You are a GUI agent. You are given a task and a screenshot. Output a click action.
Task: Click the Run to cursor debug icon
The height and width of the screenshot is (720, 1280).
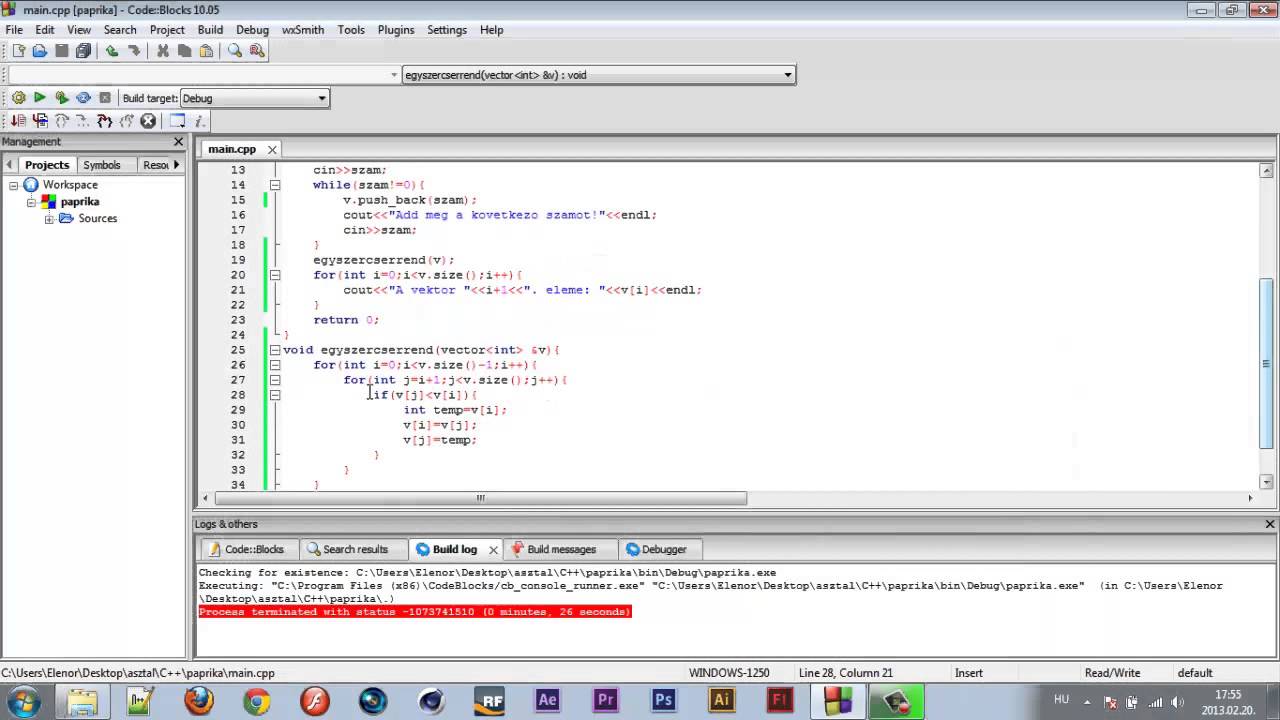40,121
